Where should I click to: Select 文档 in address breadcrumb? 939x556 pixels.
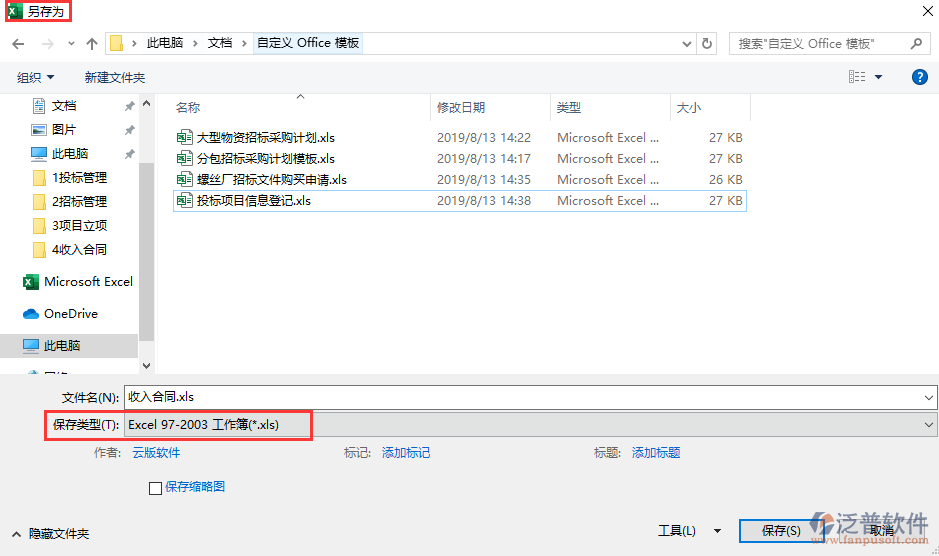[x=220, y=43]
